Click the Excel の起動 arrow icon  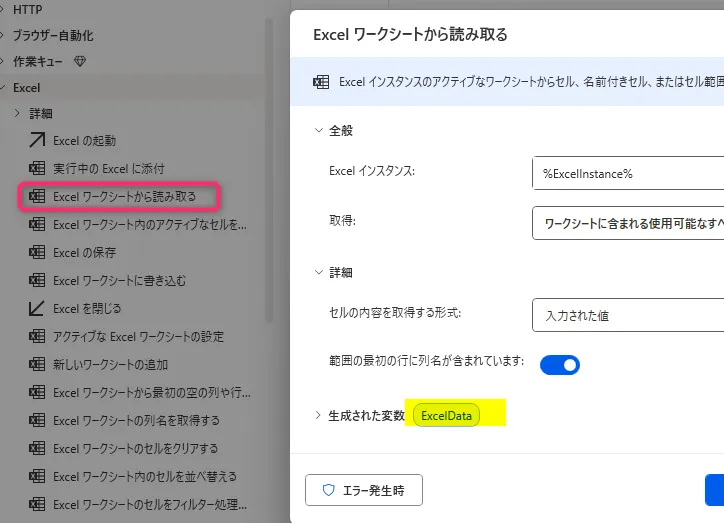(38, 141)
